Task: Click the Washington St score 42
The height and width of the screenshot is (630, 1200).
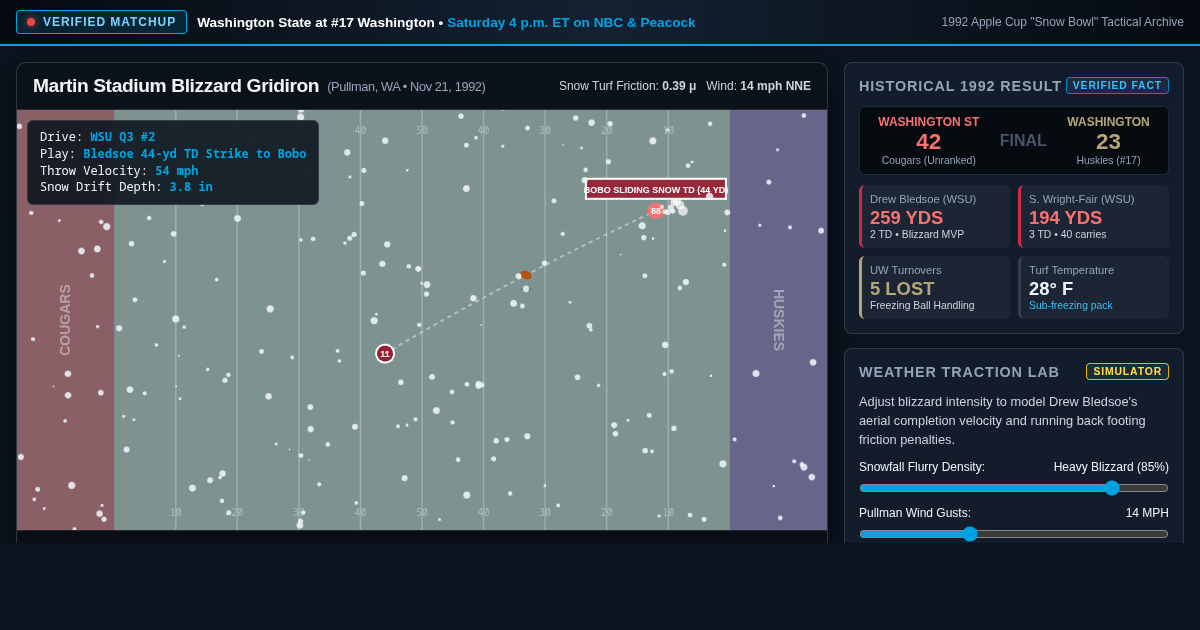Action: pos(929,142)
